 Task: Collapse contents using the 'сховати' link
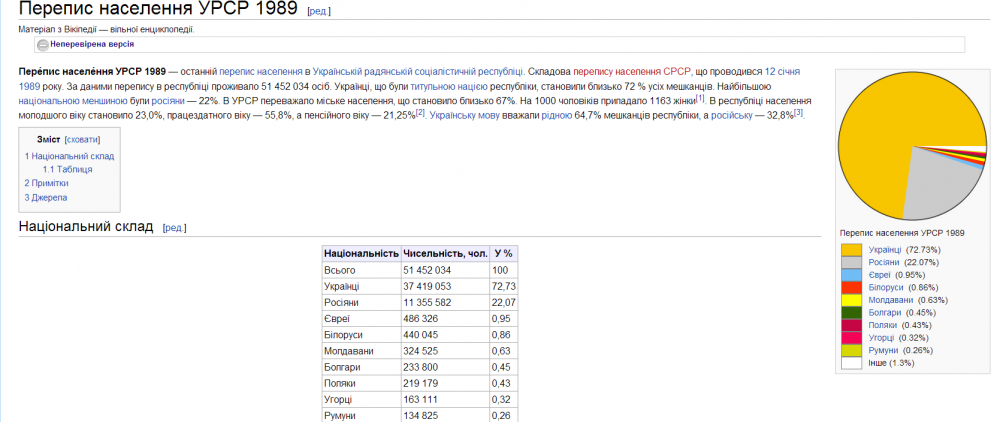[x=82, y=140]
